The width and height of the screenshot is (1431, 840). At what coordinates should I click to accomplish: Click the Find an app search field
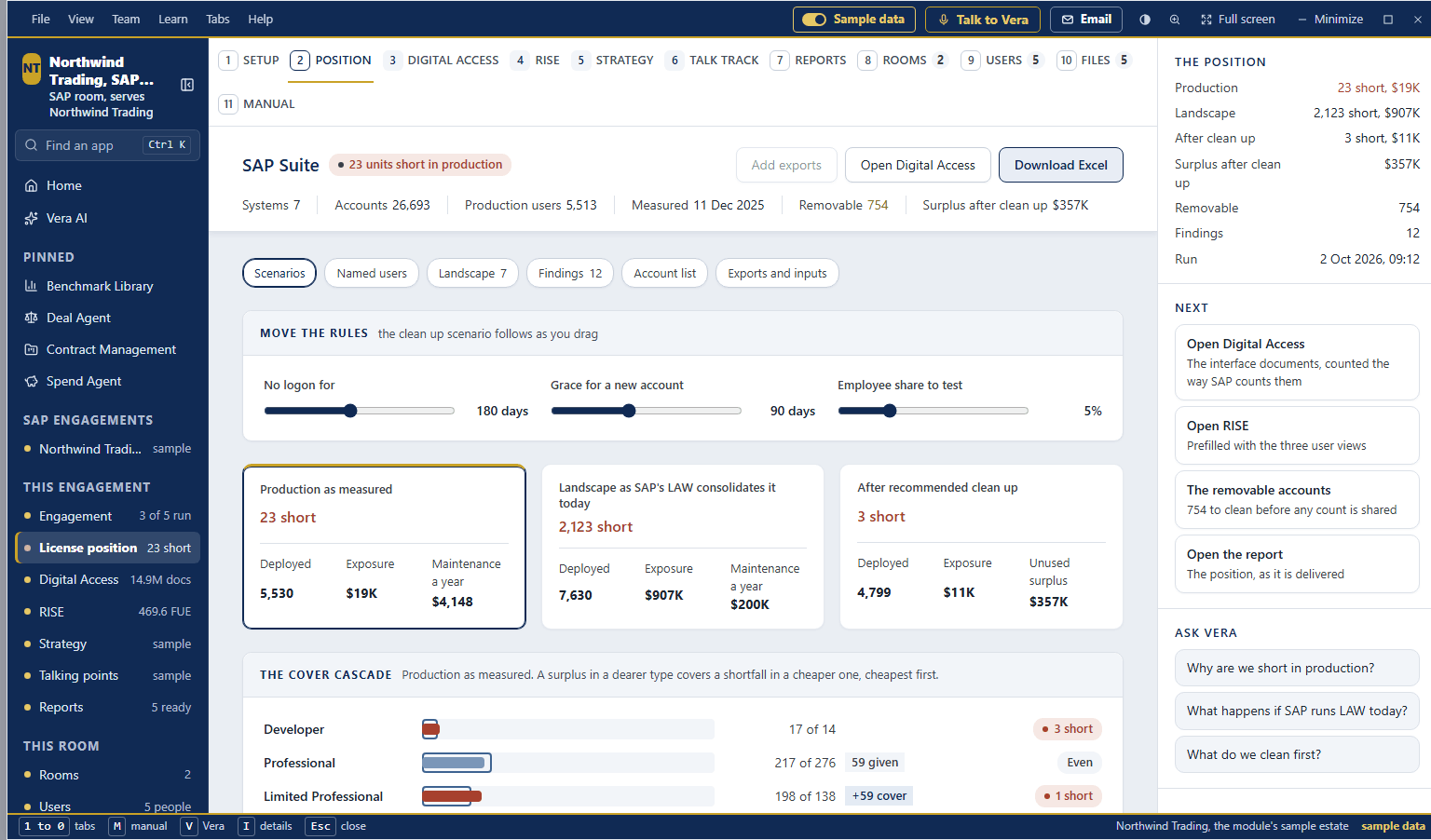pyautogui.click(x=108, y=145)
